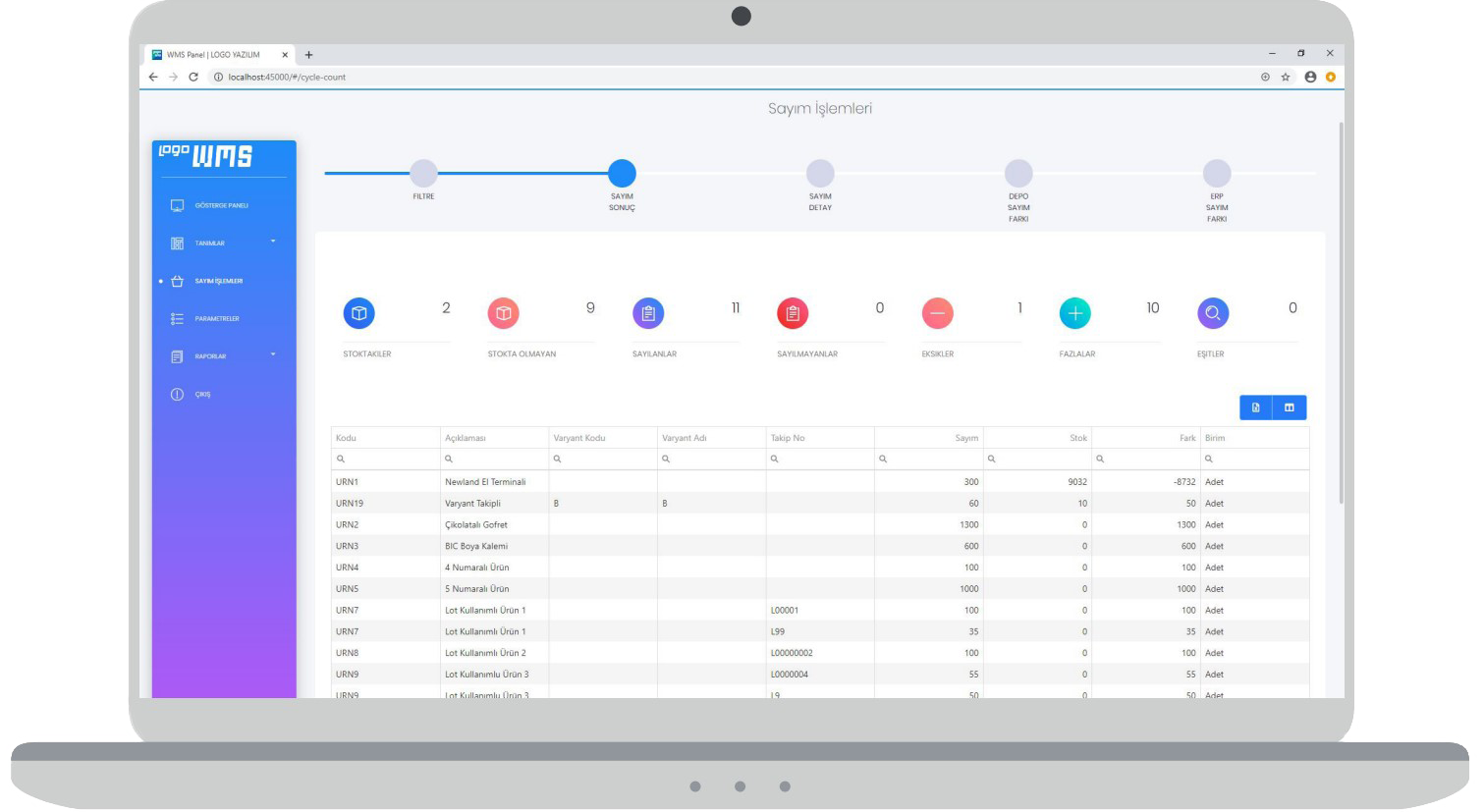
Task: Reload the page with the browser refresh button
Action: 193,77
